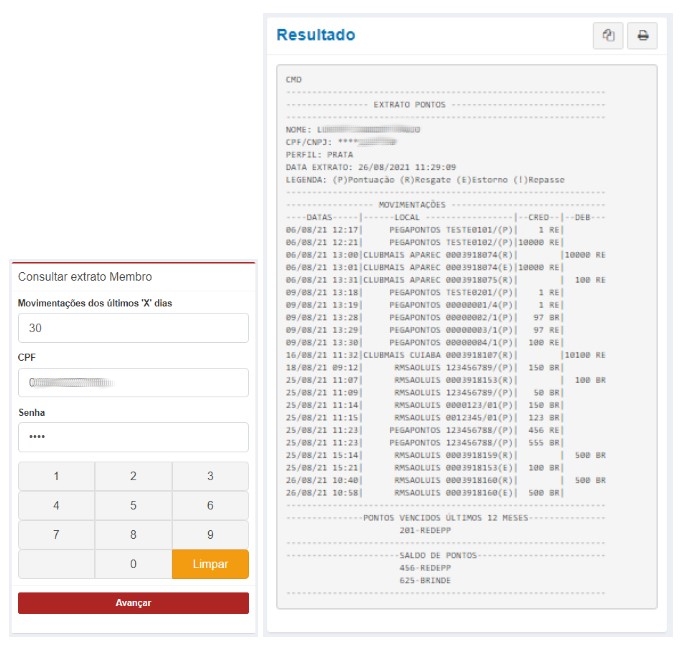Click into the CPF input field
691x645 pixels.
coord(133,382)
